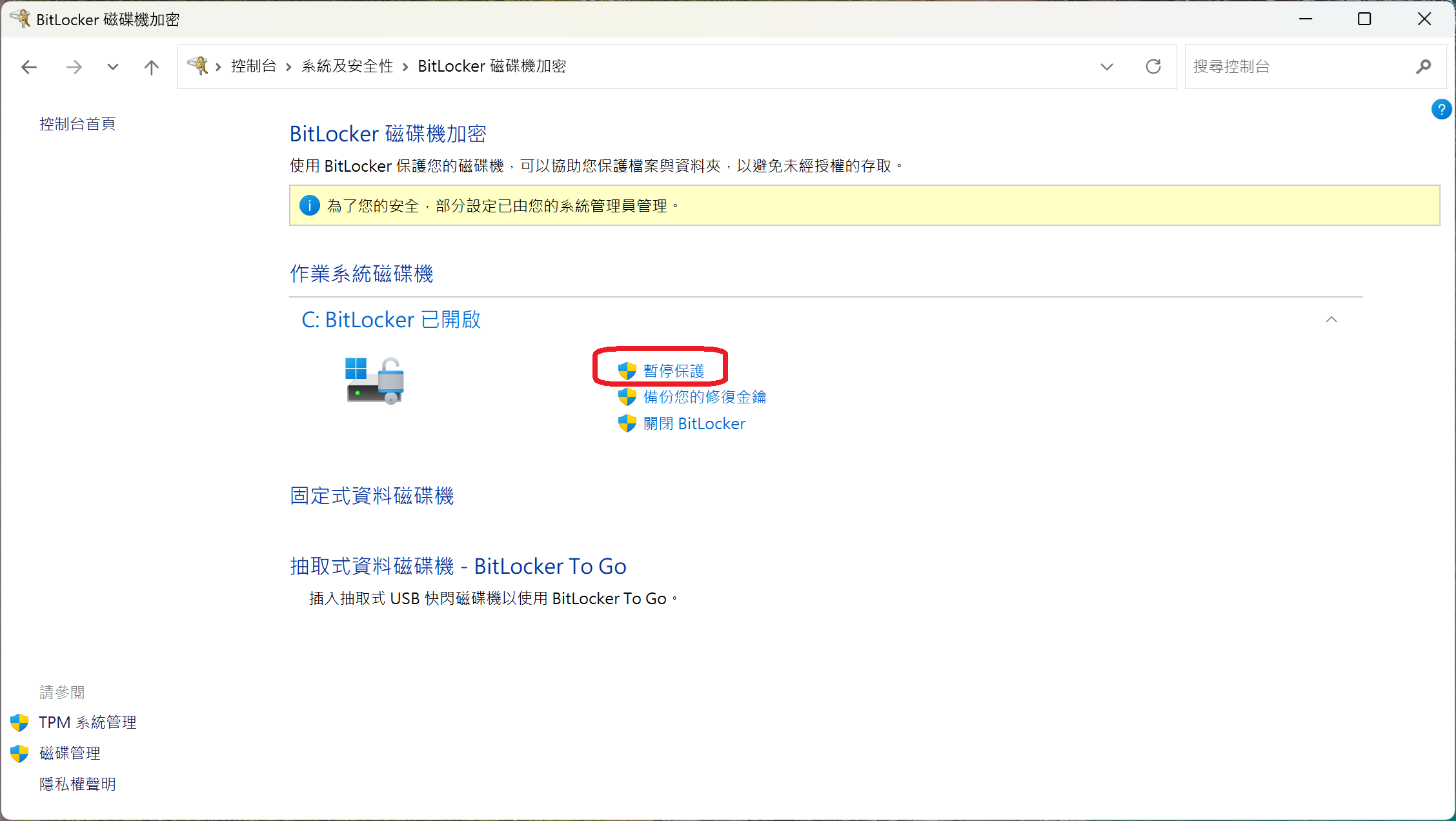Click shield icon beside 暫停保護
The height and width of the screenshot is (821, 1456).
627,371
